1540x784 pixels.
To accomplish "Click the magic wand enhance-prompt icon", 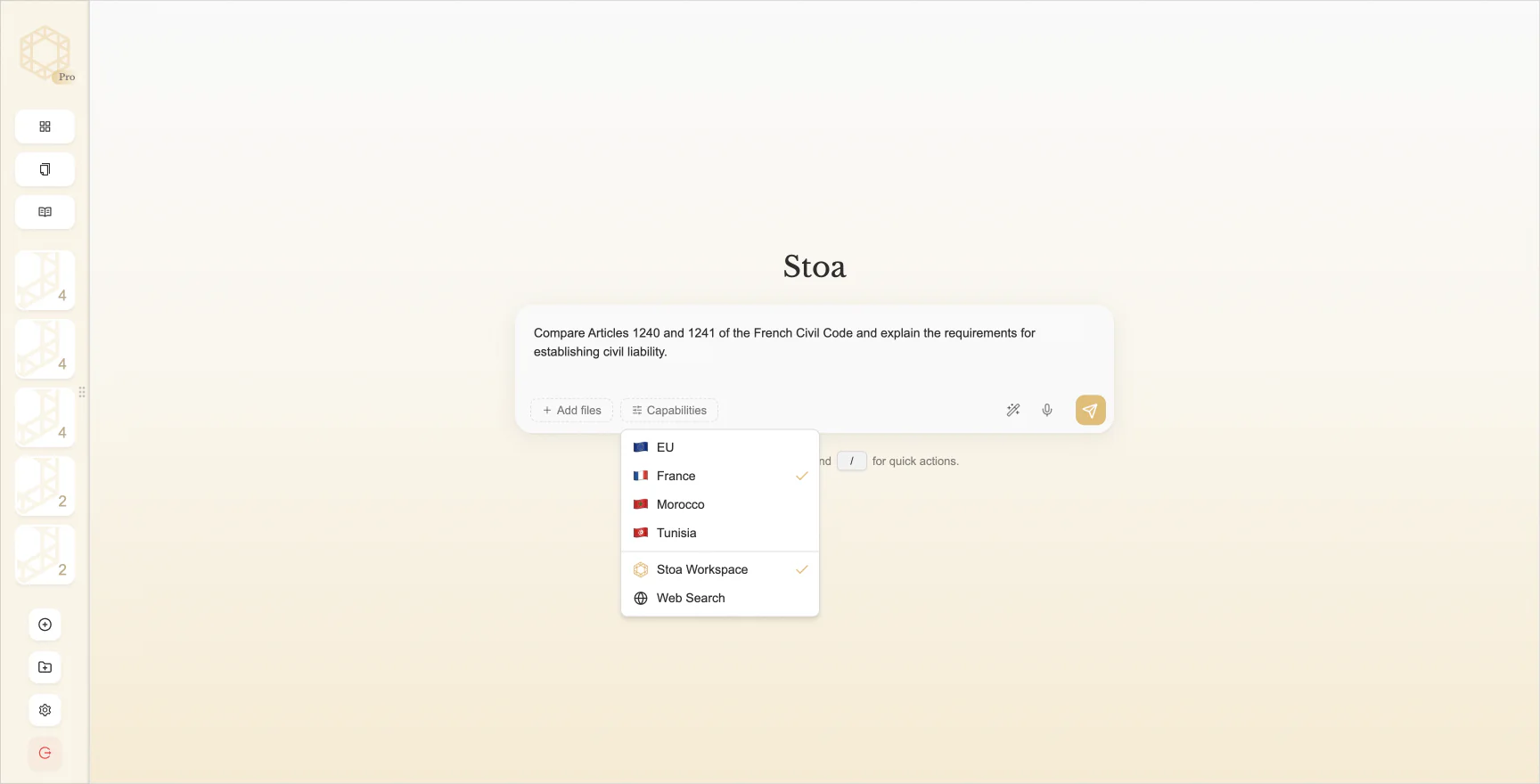I will click(x=1013, y=410).
